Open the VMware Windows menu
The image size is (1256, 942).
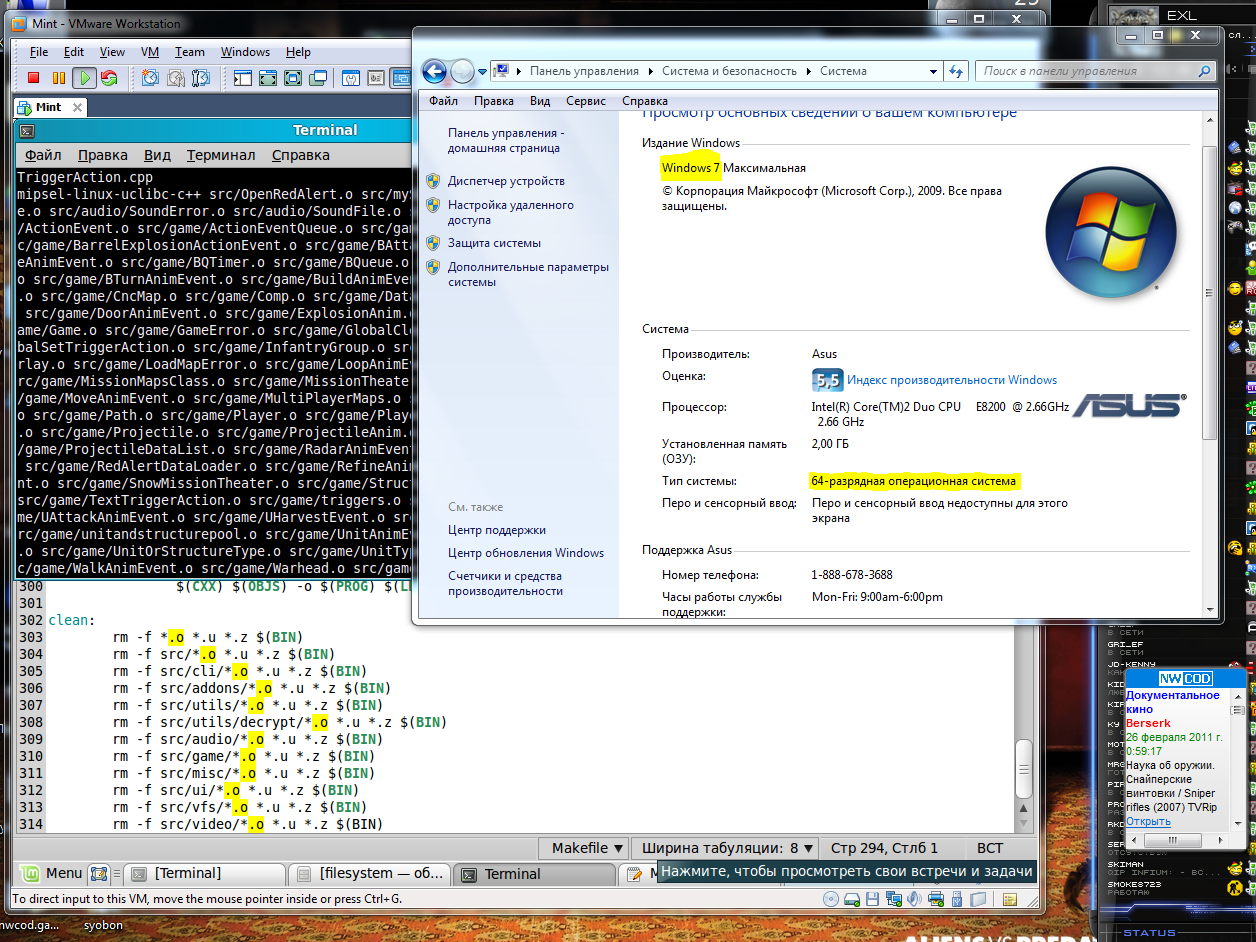click(x=245, y=52)
